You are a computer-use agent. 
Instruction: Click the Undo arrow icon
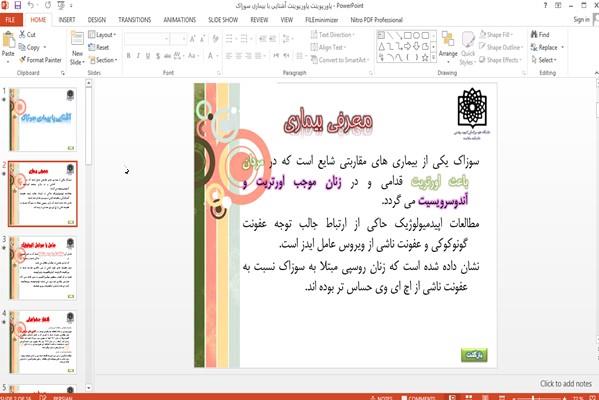pyautogui.click(x=31, y=5)
